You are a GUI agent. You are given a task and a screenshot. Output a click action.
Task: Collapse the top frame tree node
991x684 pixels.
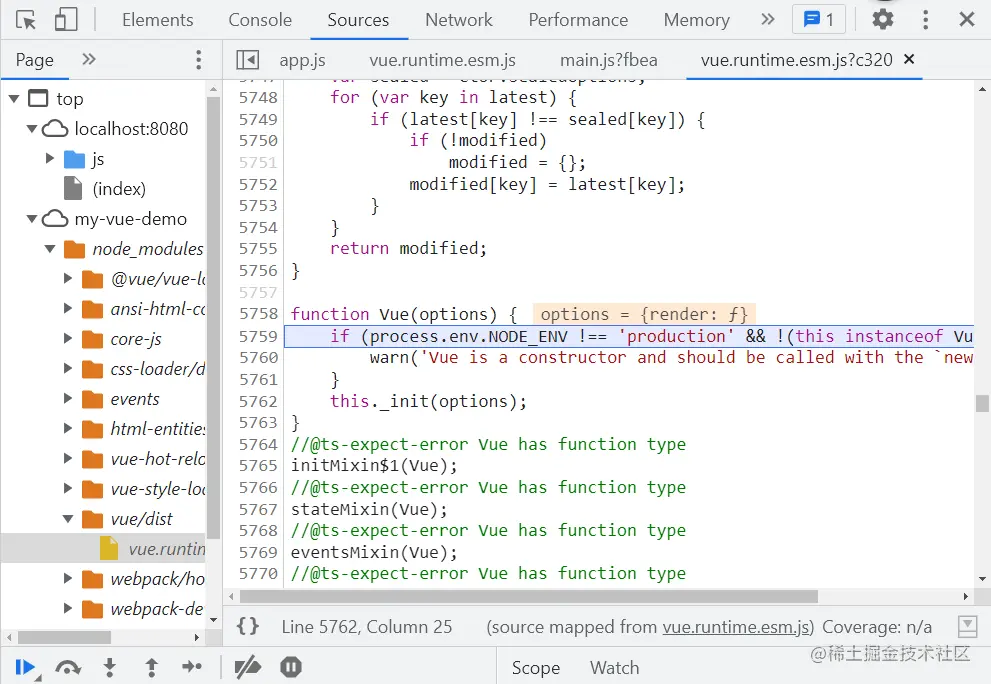pos(14,99)
